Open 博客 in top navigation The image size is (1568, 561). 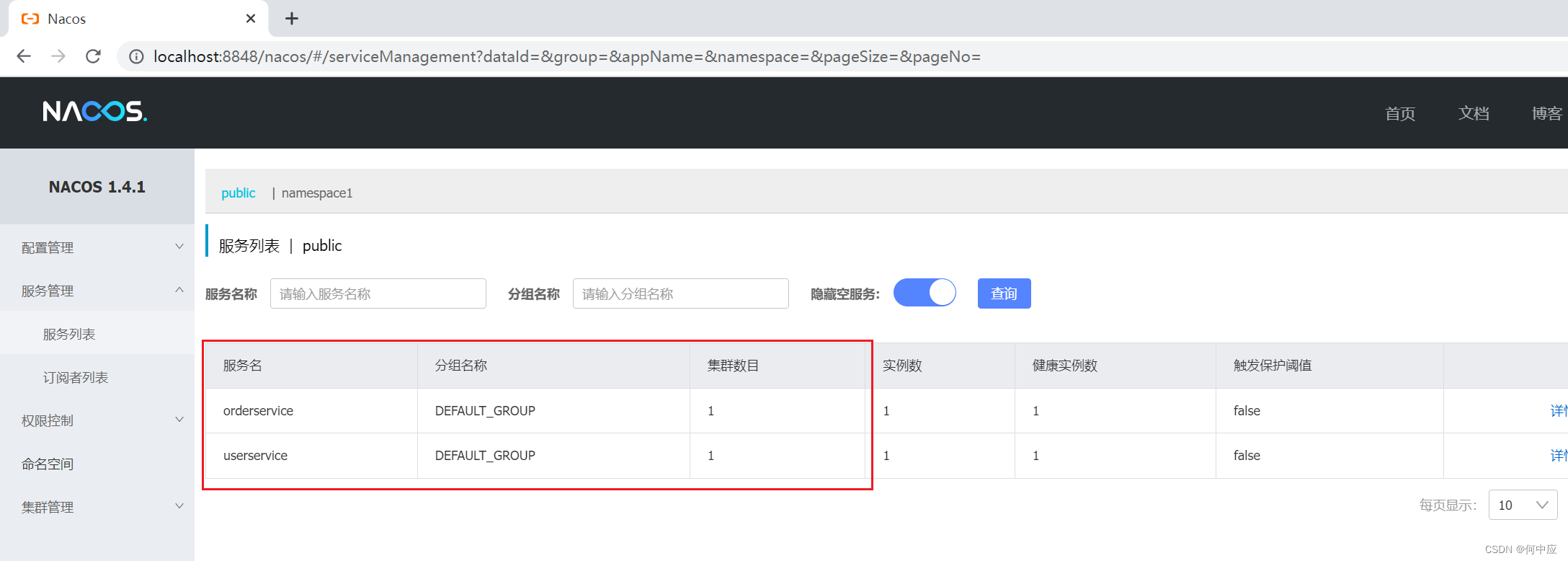[x=1547, y=113]
